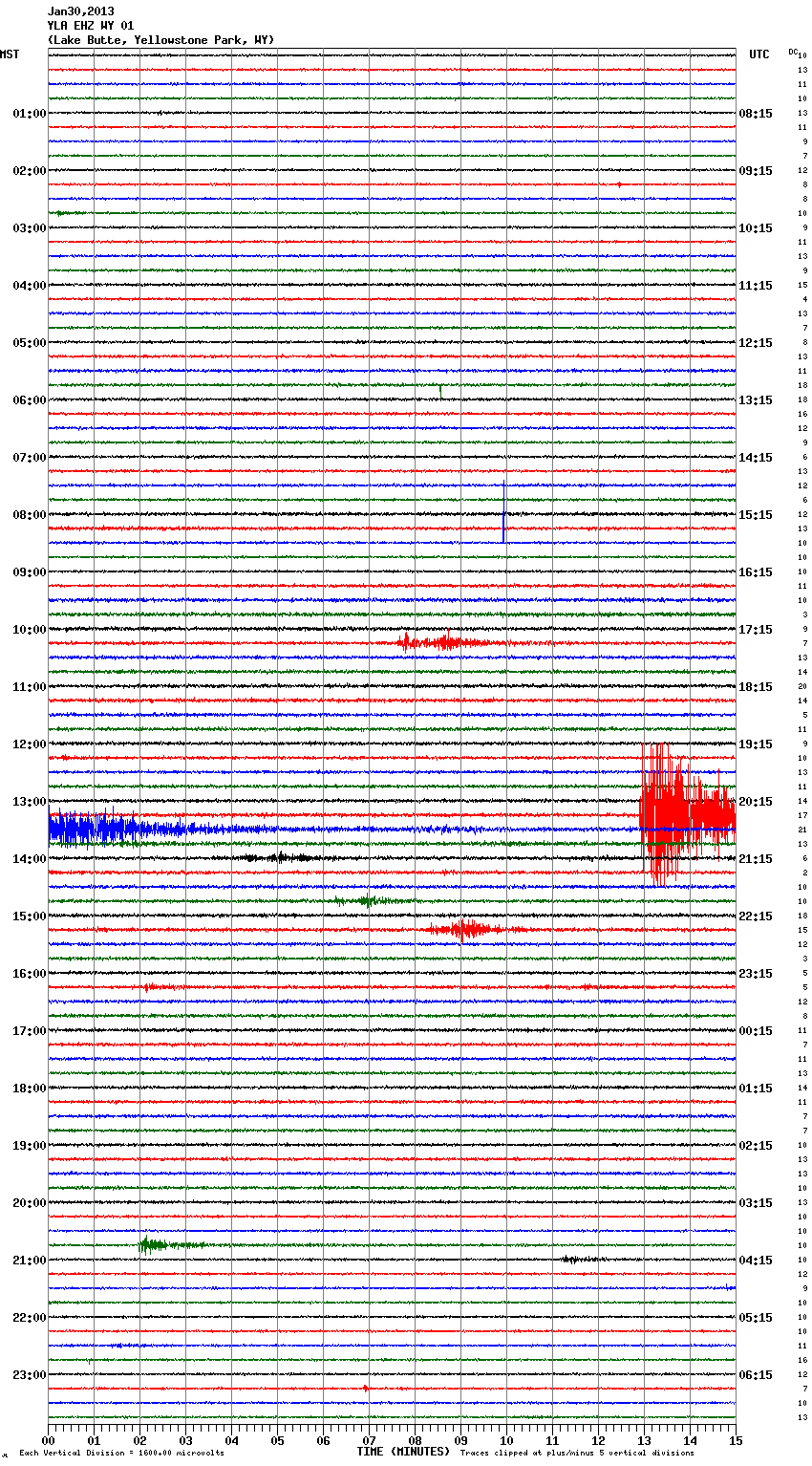
Task: Click minute 00 on the bottom axis
Action: 48,1440
